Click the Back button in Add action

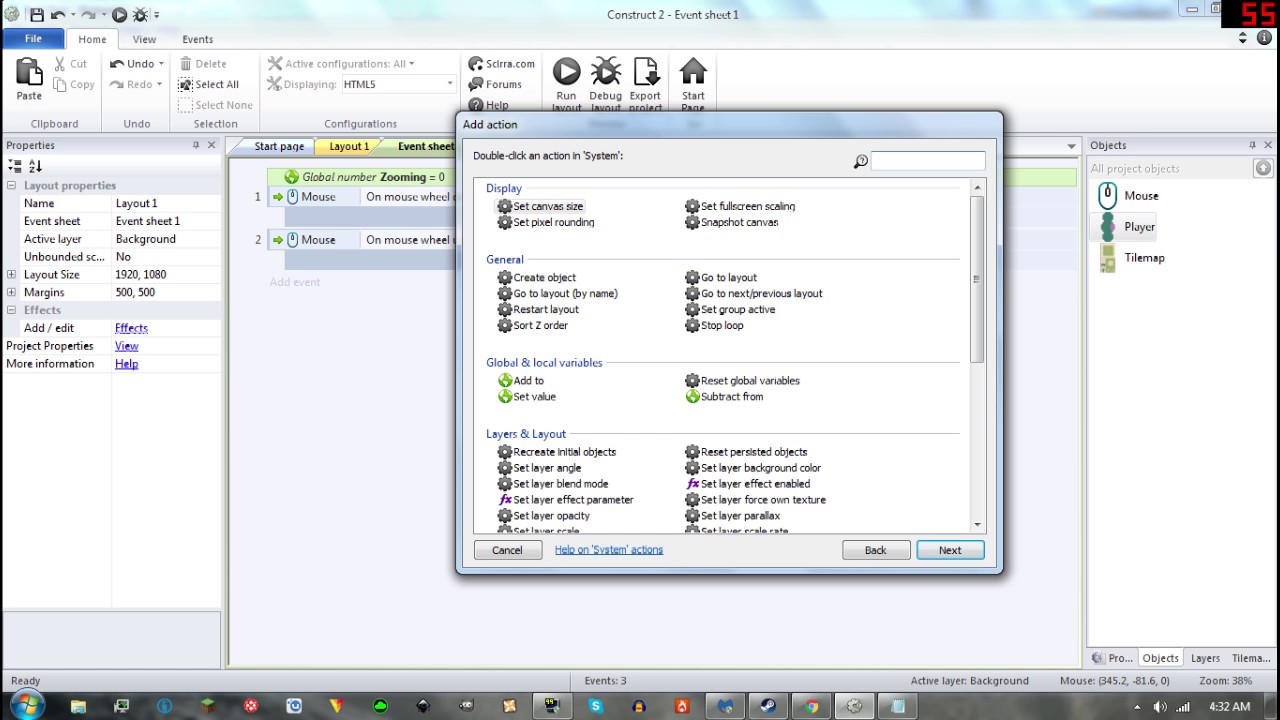[875, 550]
